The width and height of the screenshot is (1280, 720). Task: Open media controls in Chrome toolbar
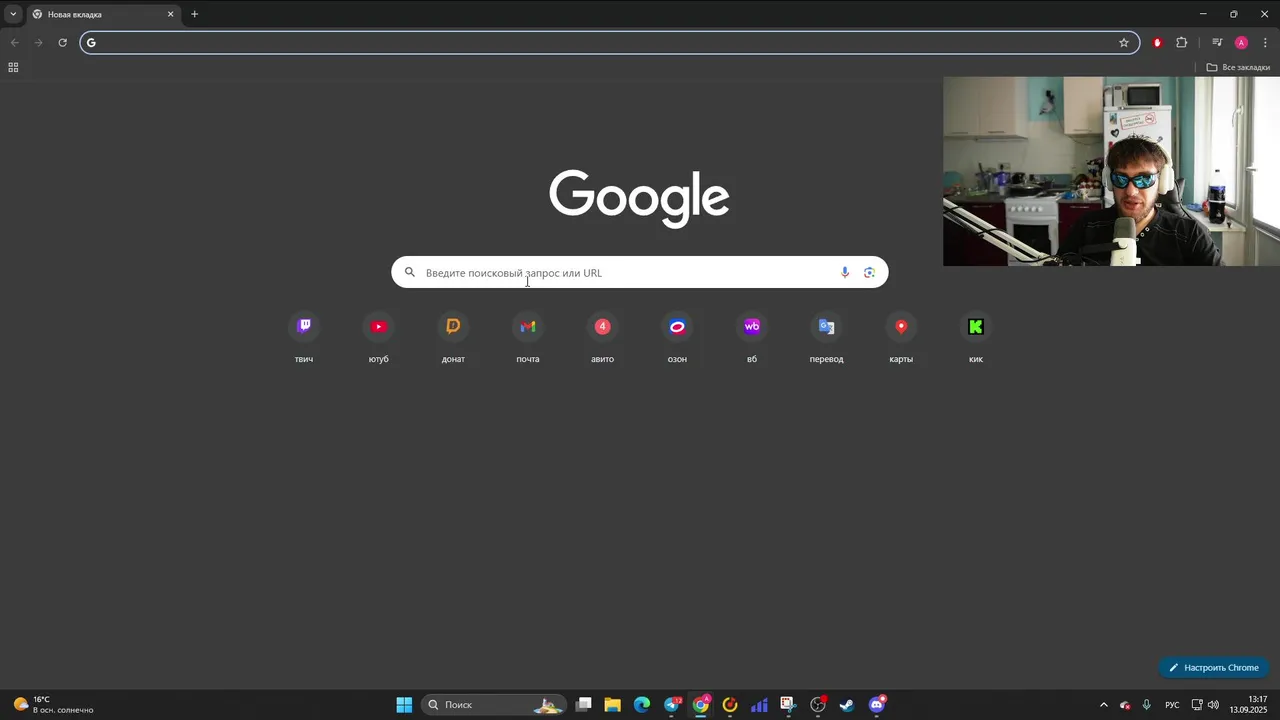(1217, 43)
